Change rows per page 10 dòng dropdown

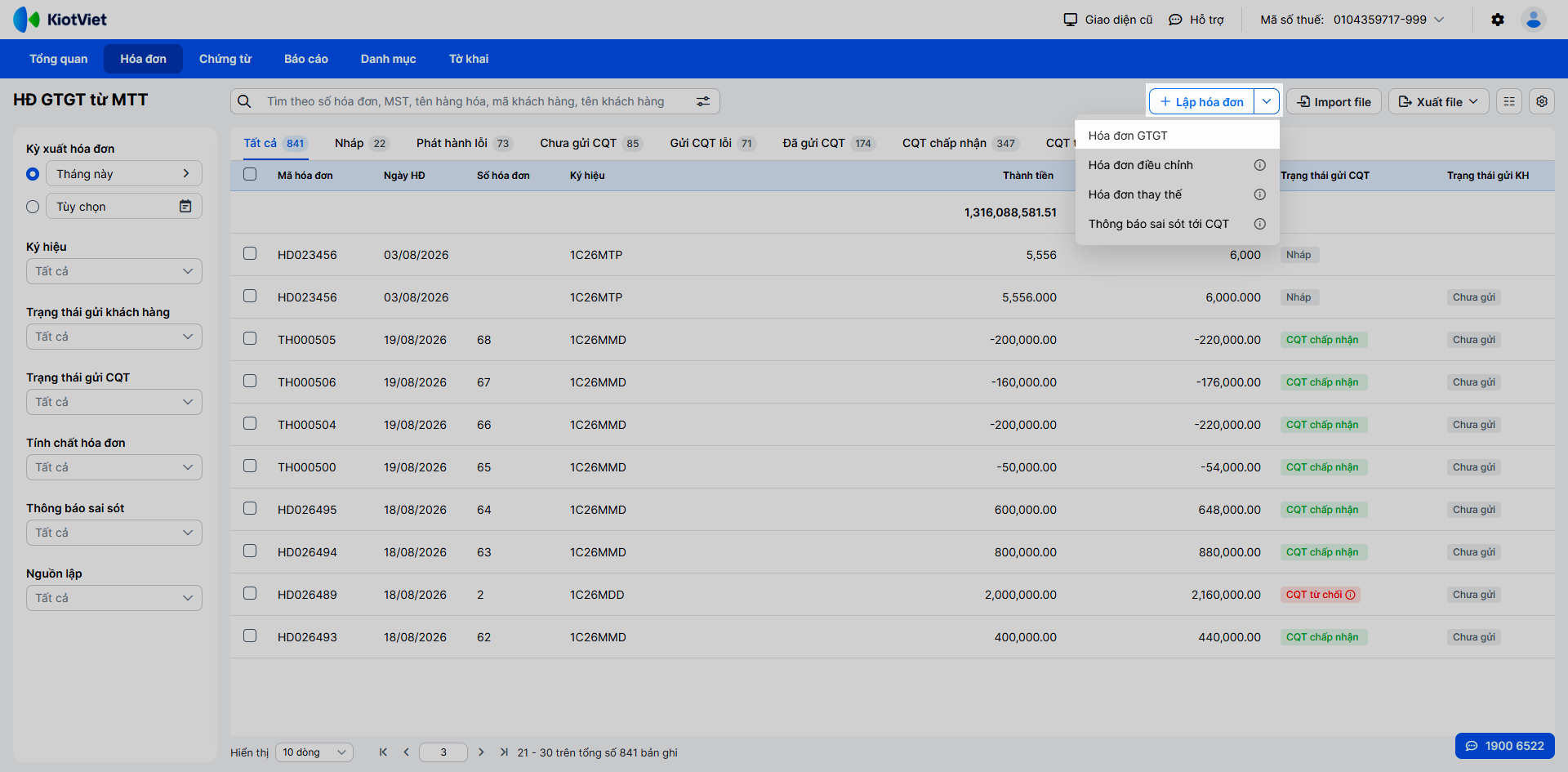314,752
